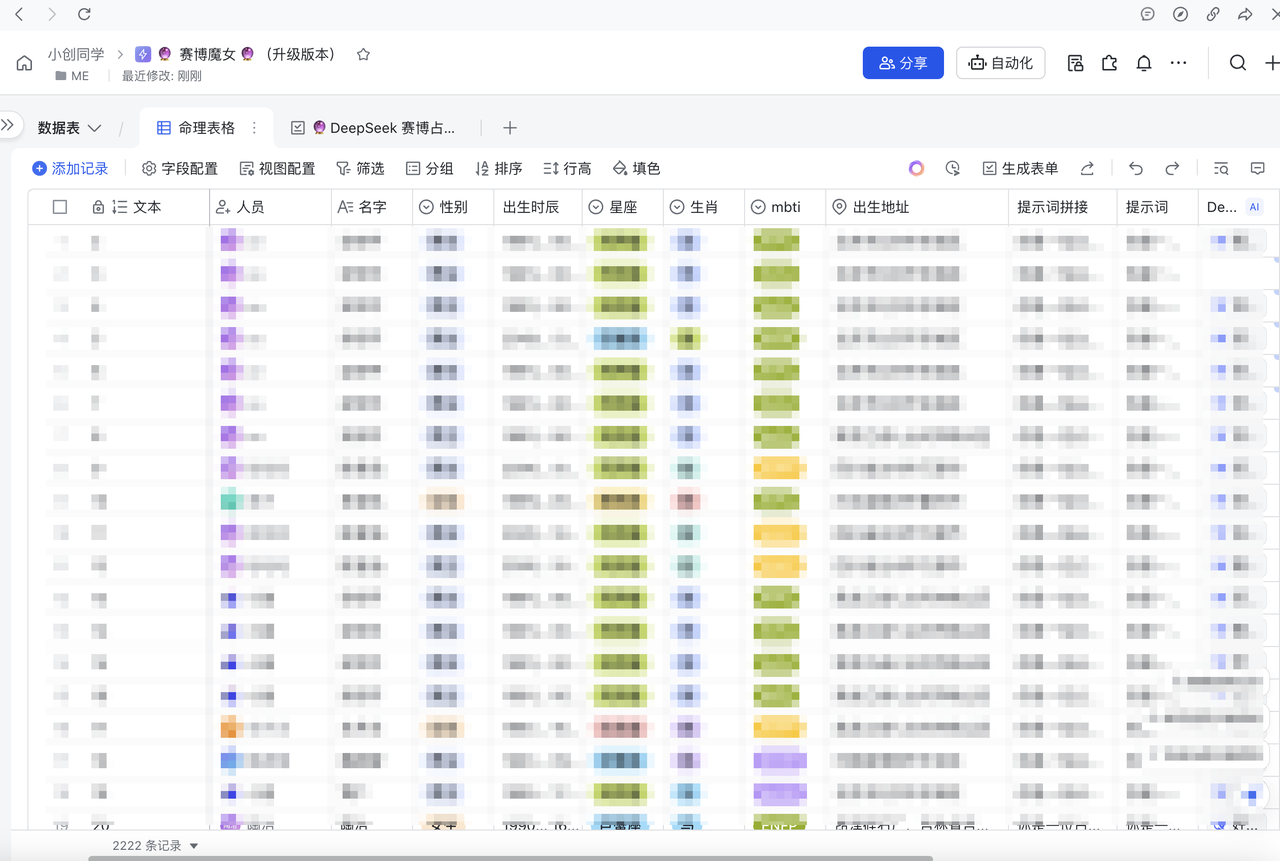This screenshot has width=1280, height=861.
Task: Go forward with the forward arrow
Action: [52, 14]
